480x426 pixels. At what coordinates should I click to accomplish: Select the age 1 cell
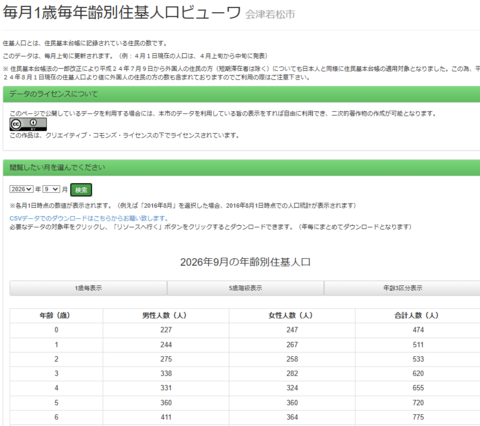point(56,345)
